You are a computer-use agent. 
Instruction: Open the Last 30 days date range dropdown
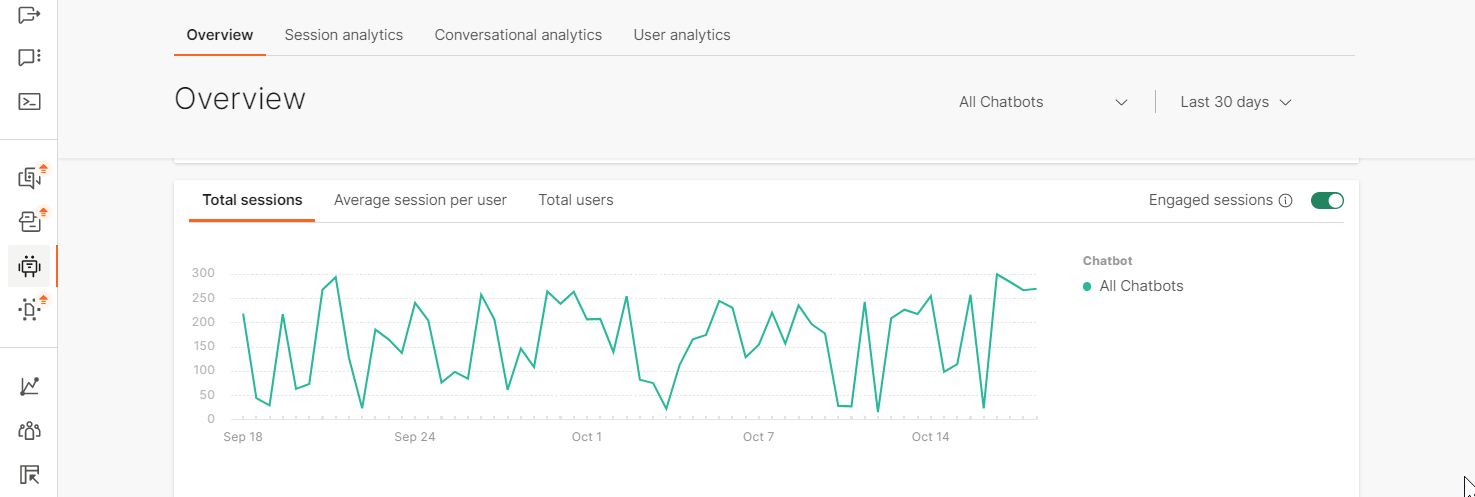1236,102
